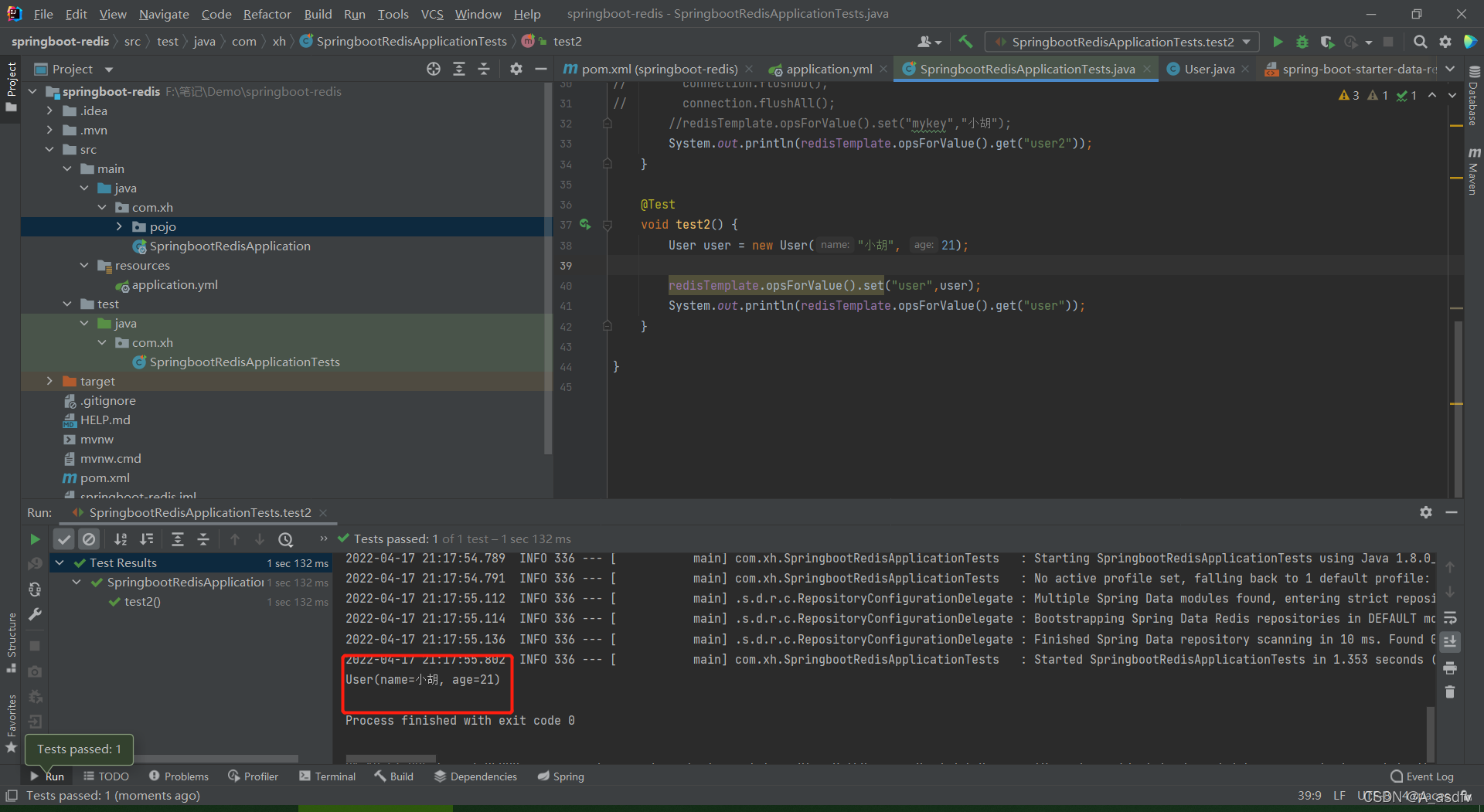The height and width of the screenshot is (812, 1484).
Task: Run the test2 configuration with the green Run icon
Action: coord(1278,42)
